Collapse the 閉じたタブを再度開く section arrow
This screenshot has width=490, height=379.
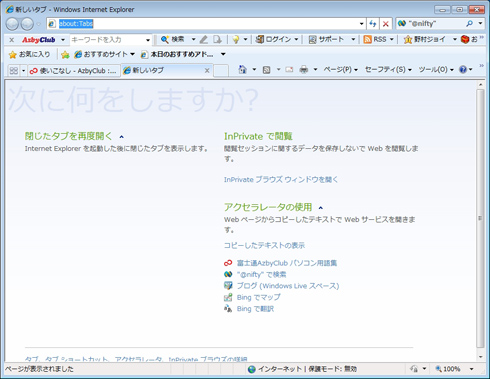(x=122, y=137)
